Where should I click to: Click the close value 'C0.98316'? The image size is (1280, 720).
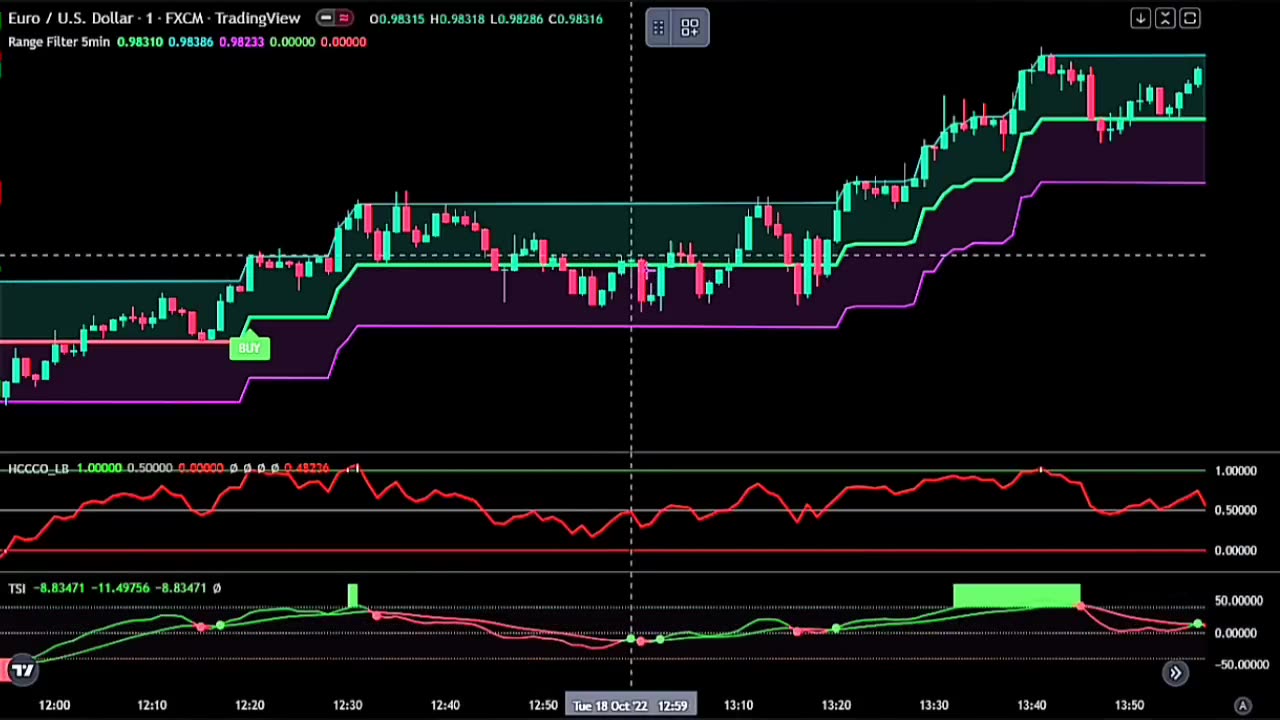click(x=574, y=18)
